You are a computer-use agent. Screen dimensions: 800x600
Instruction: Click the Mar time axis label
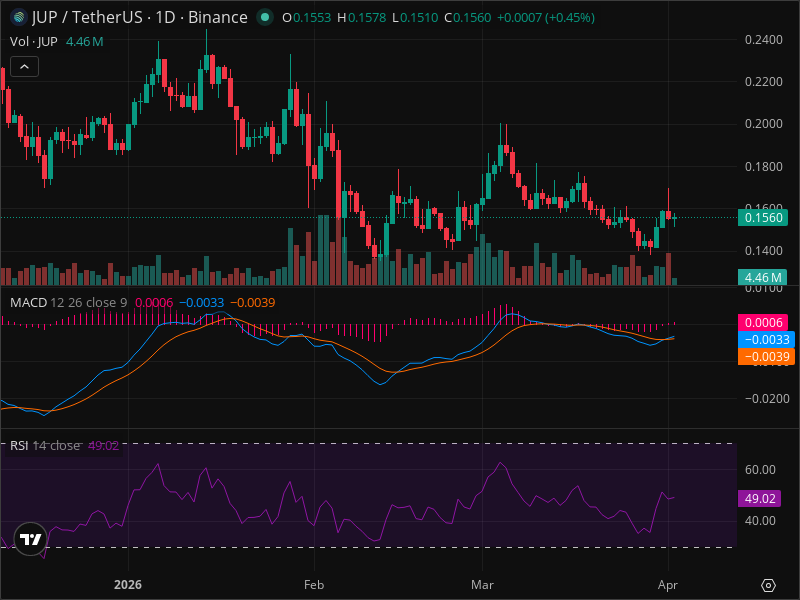pyautogui.click(x=482, y=585)
